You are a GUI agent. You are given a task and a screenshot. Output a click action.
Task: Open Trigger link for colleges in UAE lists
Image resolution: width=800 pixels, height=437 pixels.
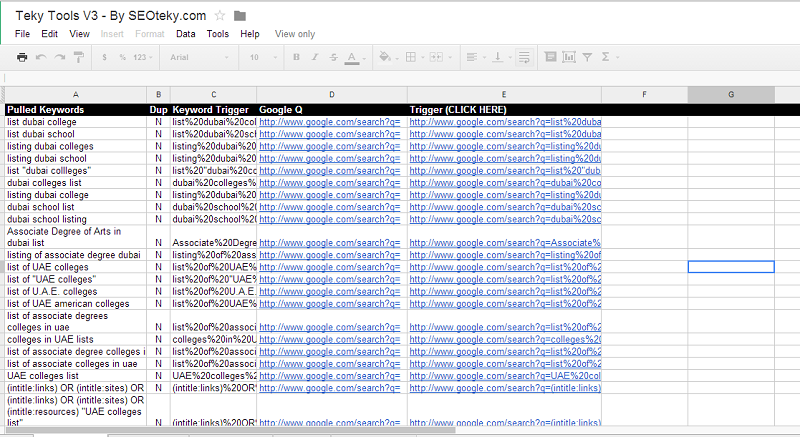[x=505, y=340]
